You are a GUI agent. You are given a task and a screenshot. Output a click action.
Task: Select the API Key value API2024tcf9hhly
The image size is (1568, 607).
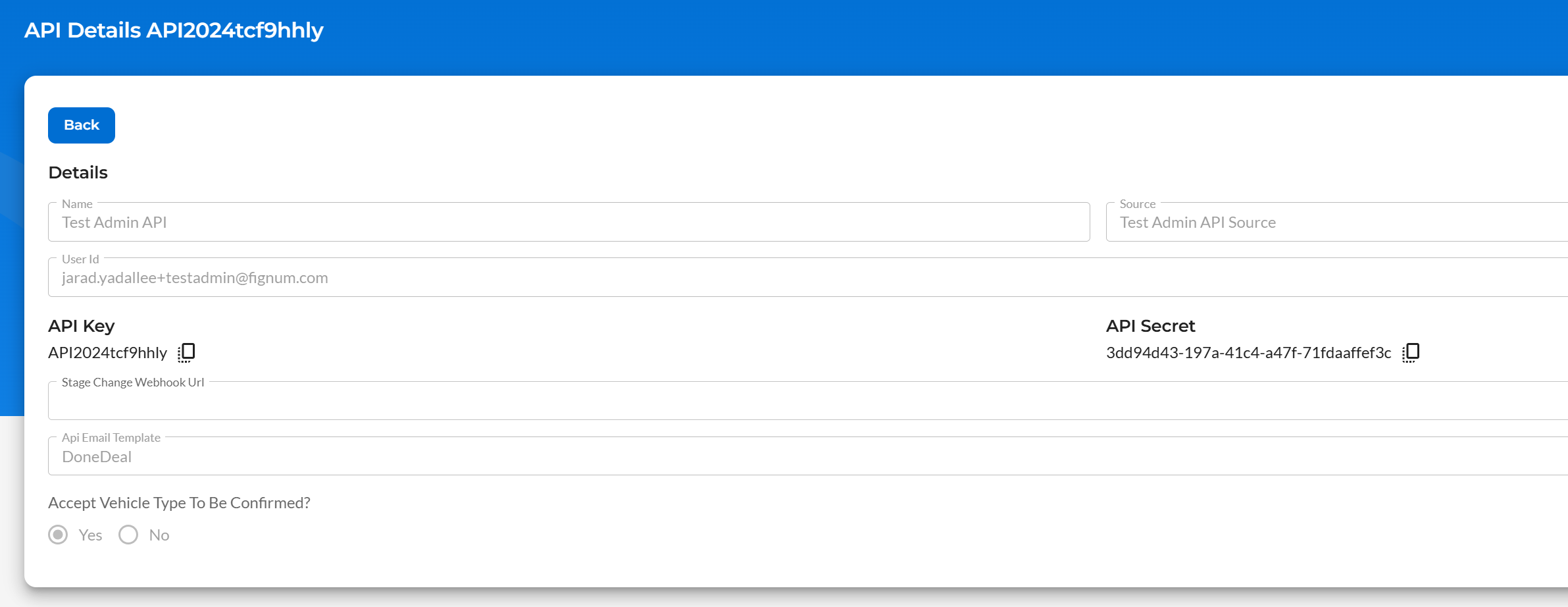pyautogui.click(x=108, y=352)
